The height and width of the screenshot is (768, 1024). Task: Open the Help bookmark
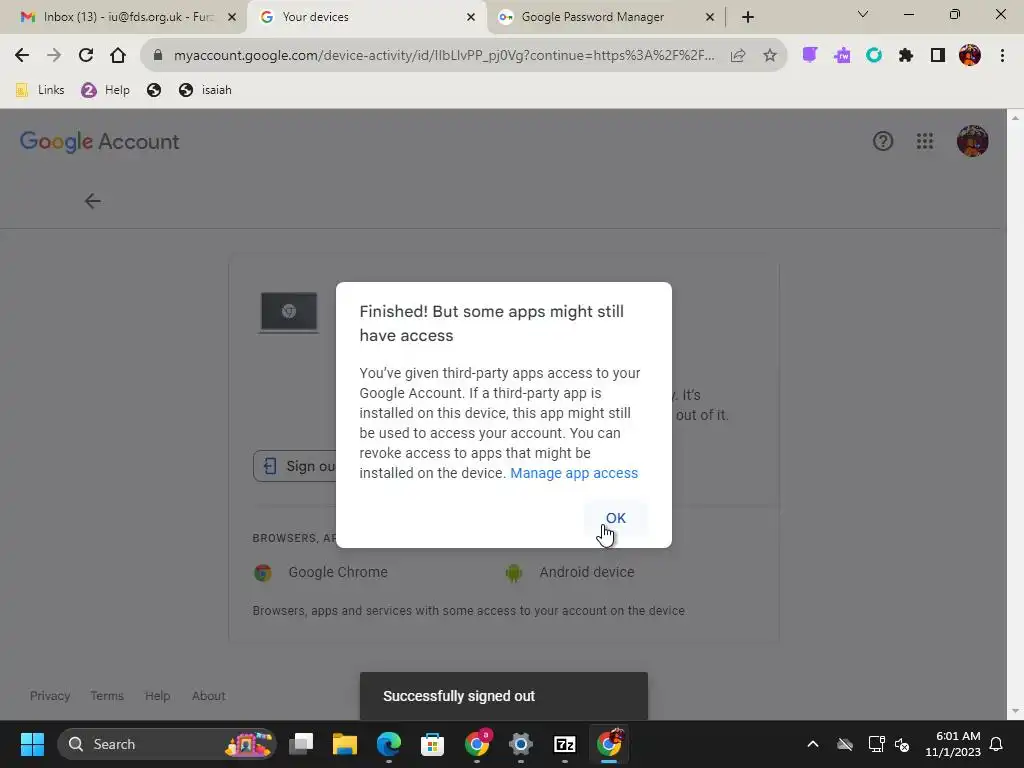[x=105, y=90]
